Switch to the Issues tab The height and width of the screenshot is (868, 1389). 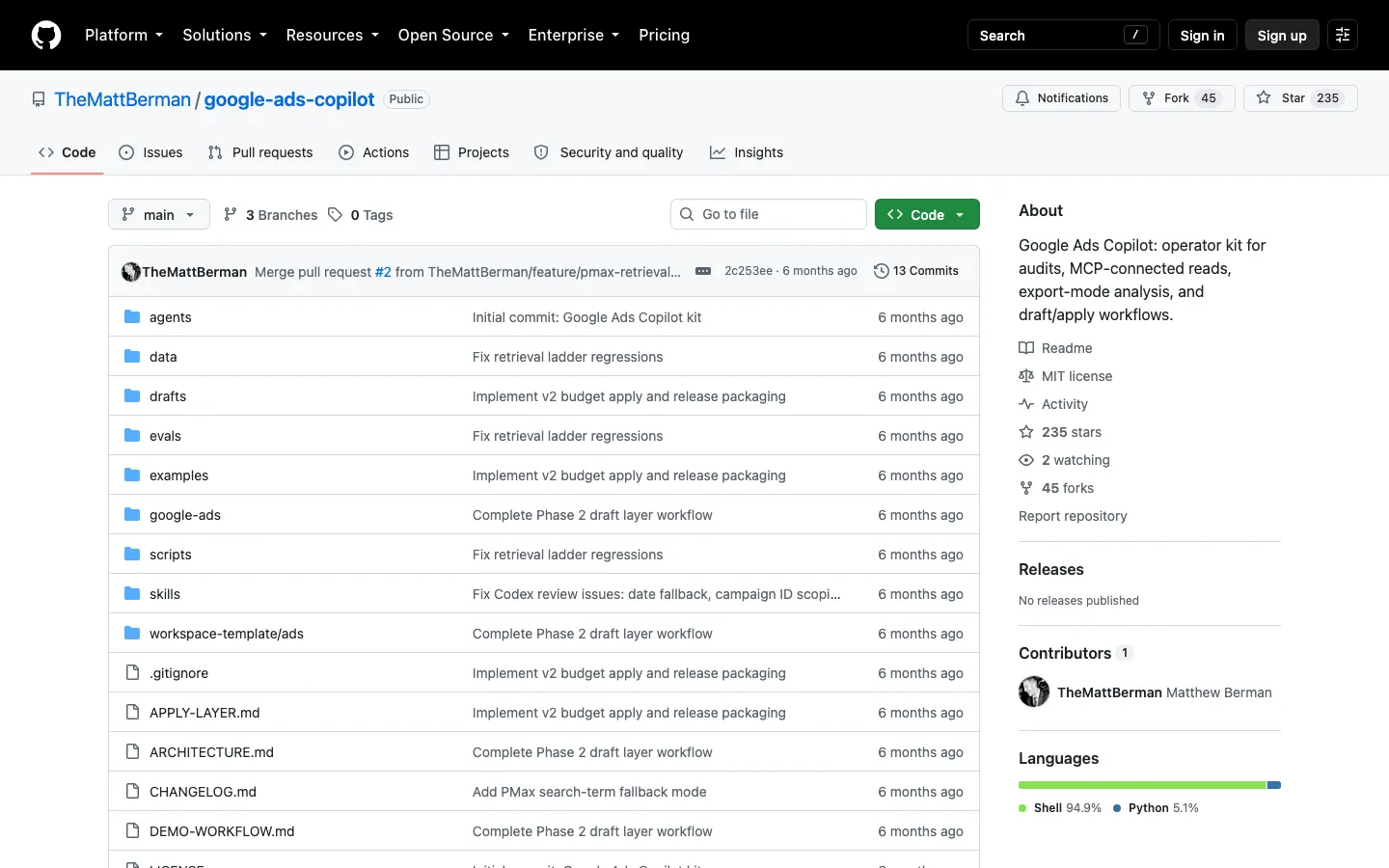pos(150,152)
